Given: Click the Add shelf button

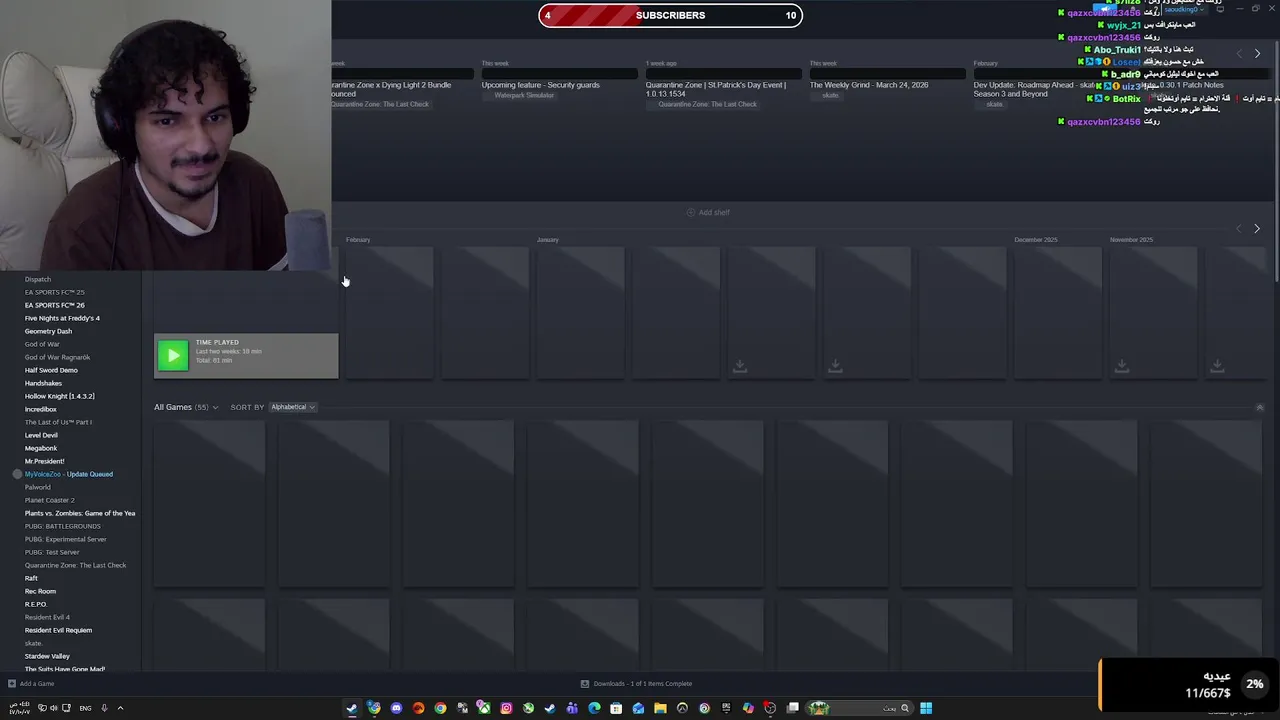Looking at the screenshot, I should (x=708, y=212).
